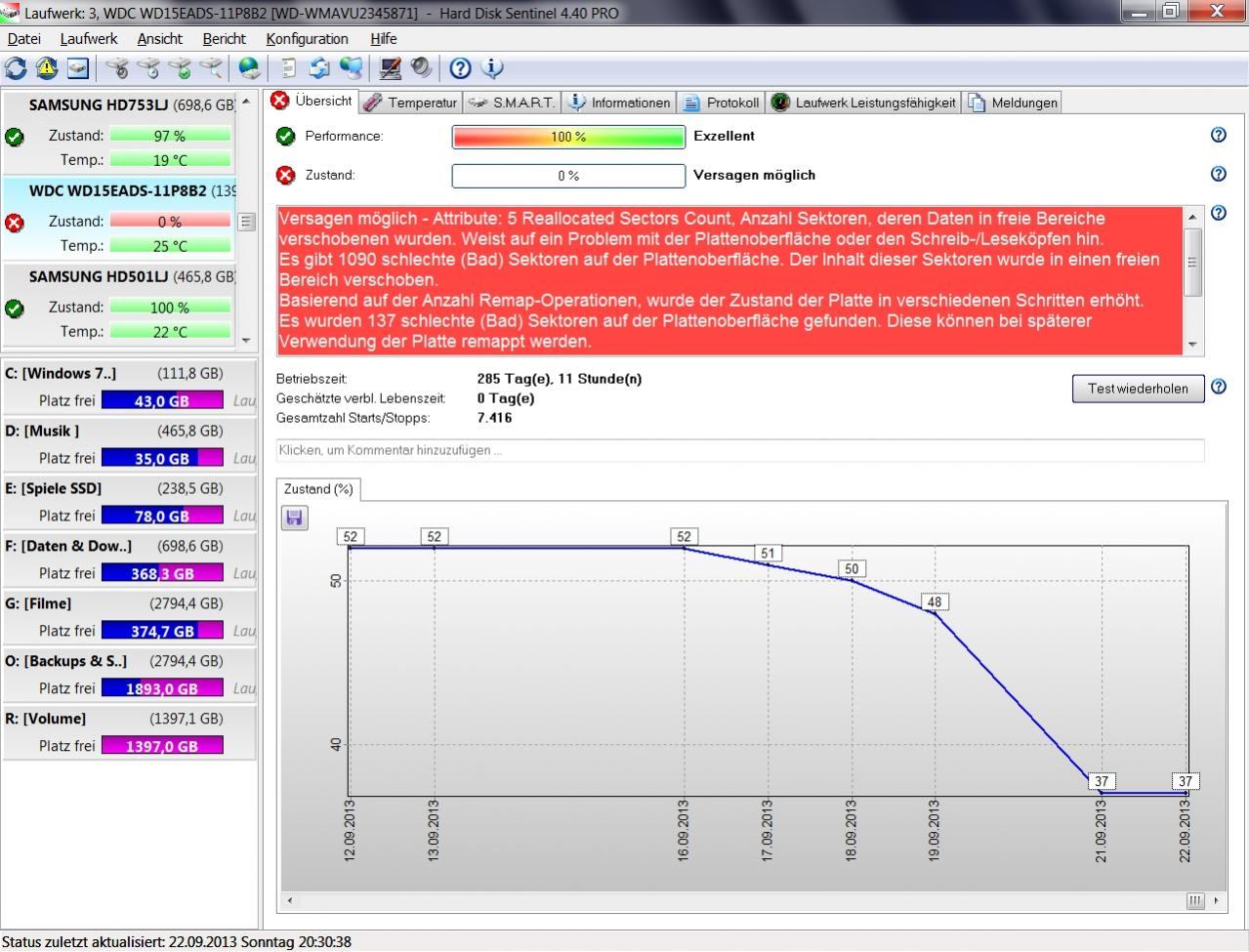The image size is (1249, 952).
Task: Click the chart scroll left arrow
Action: click(289, 900)
